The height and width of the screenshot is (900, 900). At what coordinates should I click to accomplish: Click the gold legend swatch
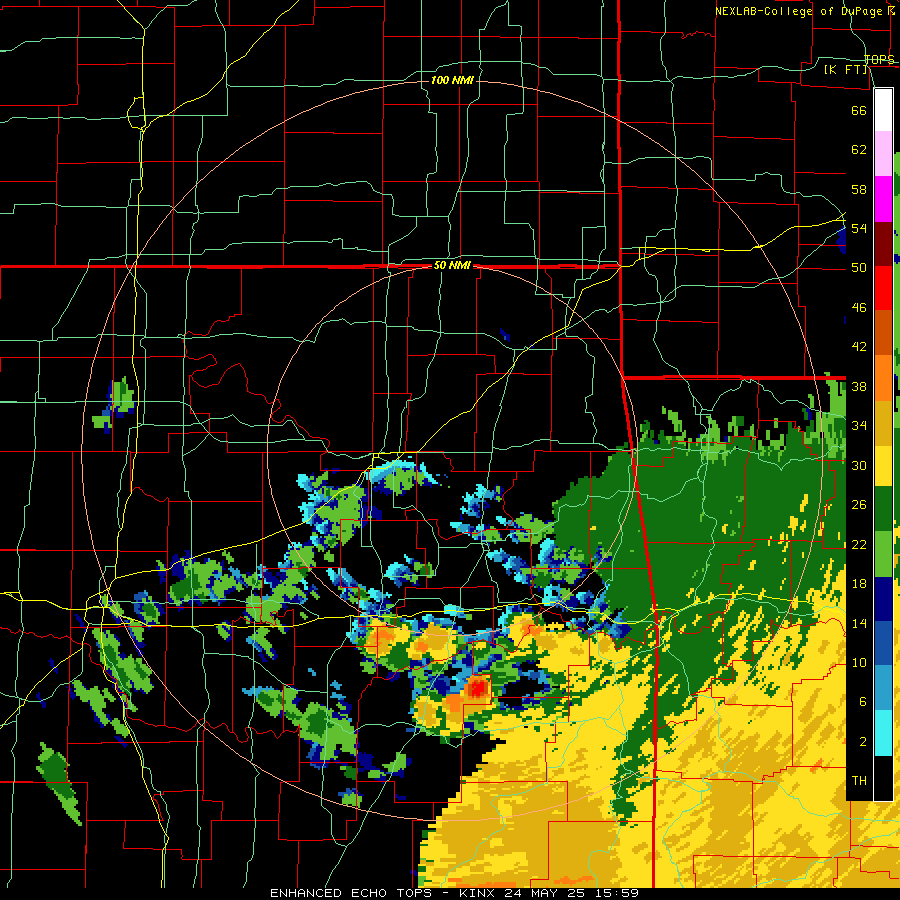pos(883,423)
